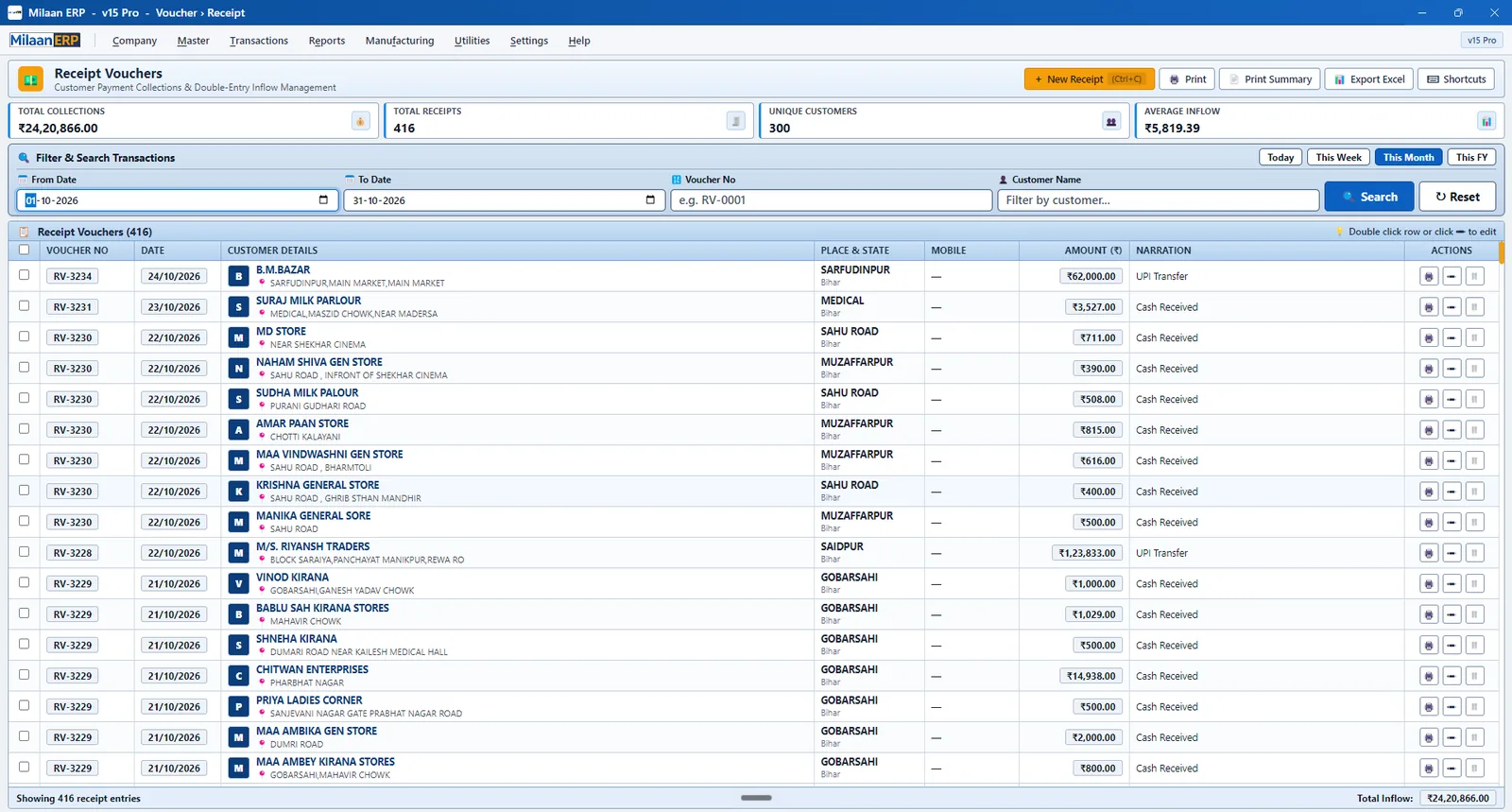Print the MAA AMBEY KIRANA STORES voucher
Image resolution: width=1512 pixels, height=812 pixels.
click(1429, 769)
